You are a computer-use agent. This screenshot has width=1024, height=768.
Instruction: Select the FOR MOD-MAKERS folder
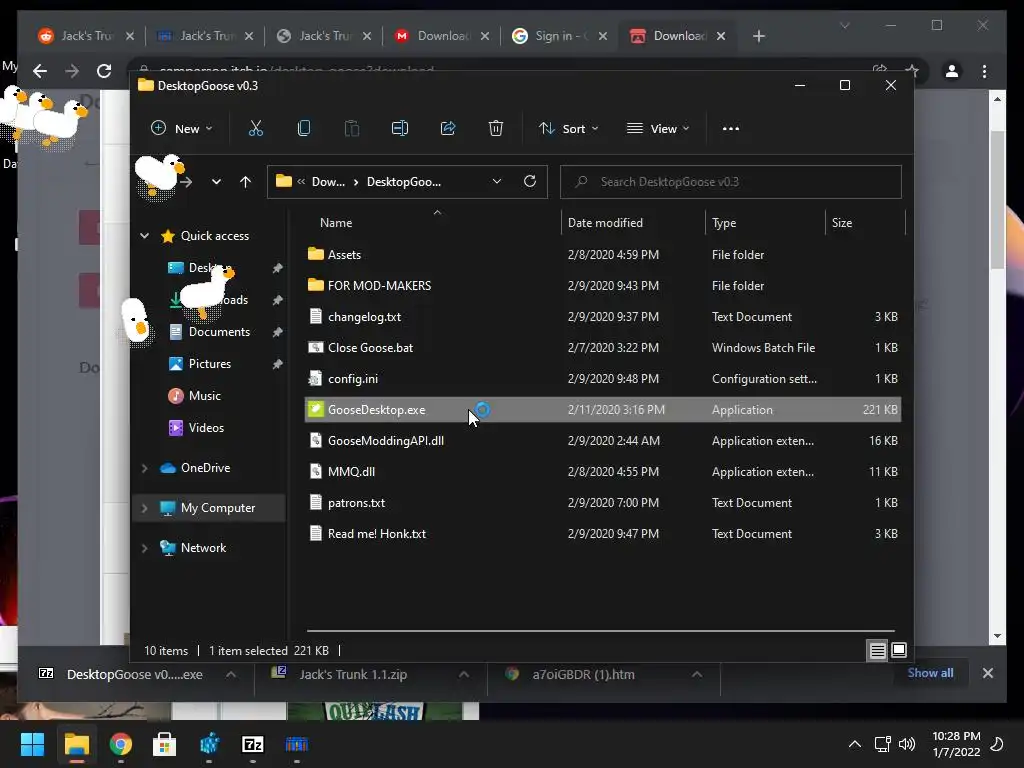pos(603,285)
